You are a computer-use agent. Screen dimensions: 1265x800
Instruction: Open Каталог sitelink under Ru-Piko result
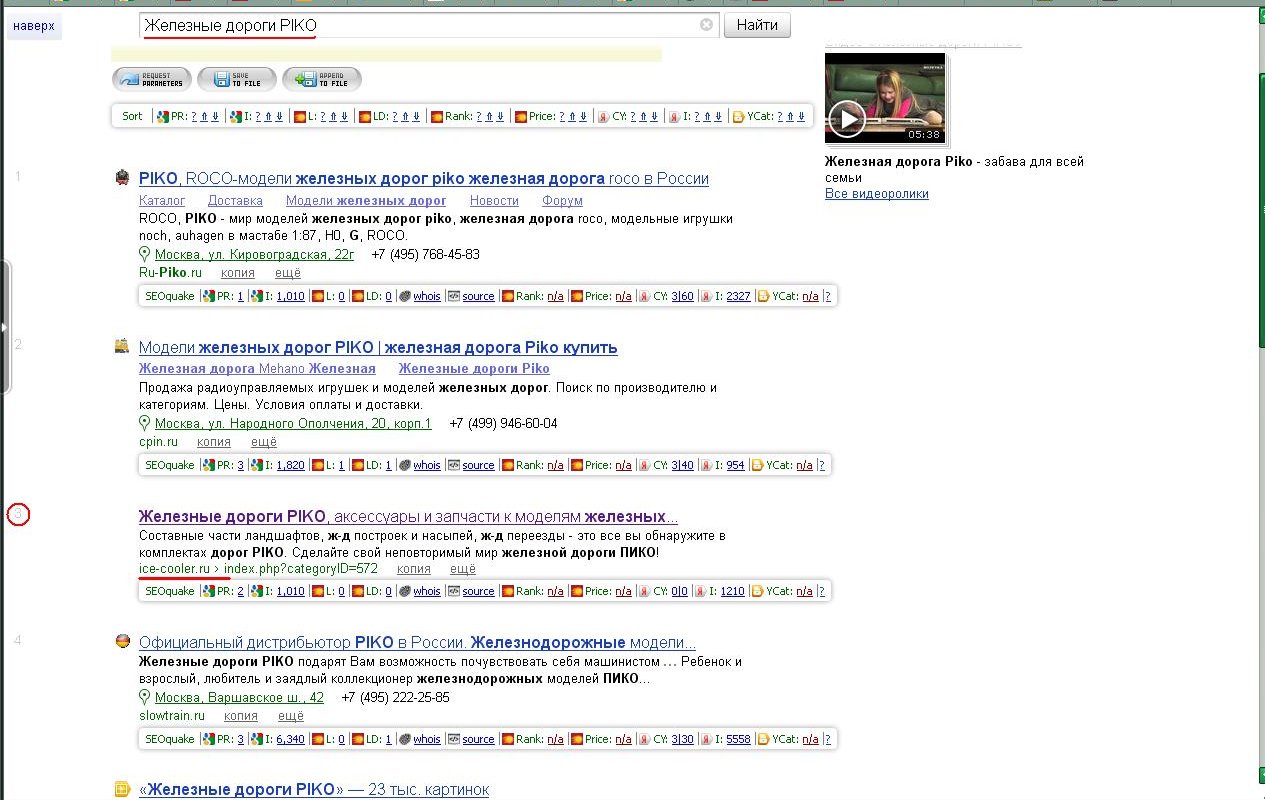click(x=162, y=201)
